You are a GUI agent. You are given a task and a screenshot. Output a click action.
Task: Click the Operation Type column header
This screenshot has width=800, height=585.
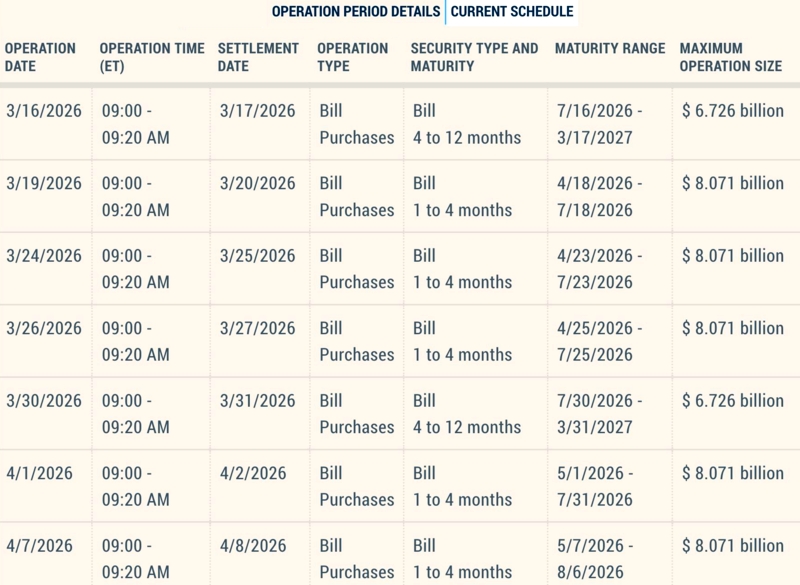tap(352, 57)
